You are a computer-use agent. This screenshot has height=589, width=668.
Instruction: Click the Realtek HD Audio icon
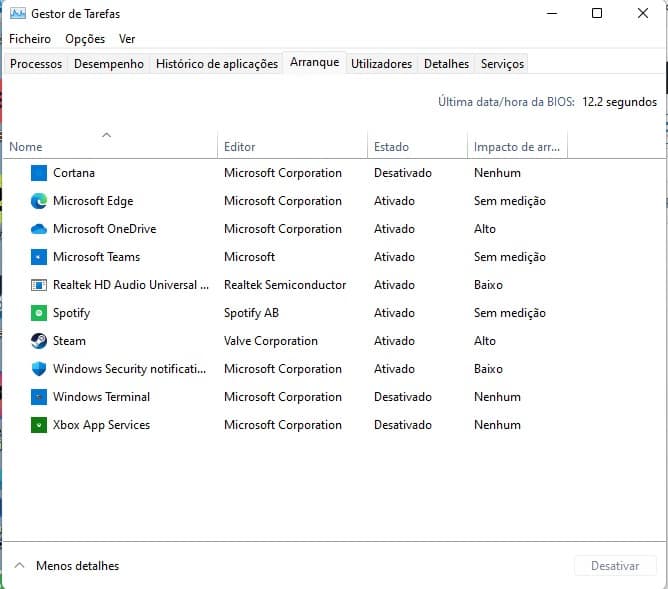click(x=39, y=285)
